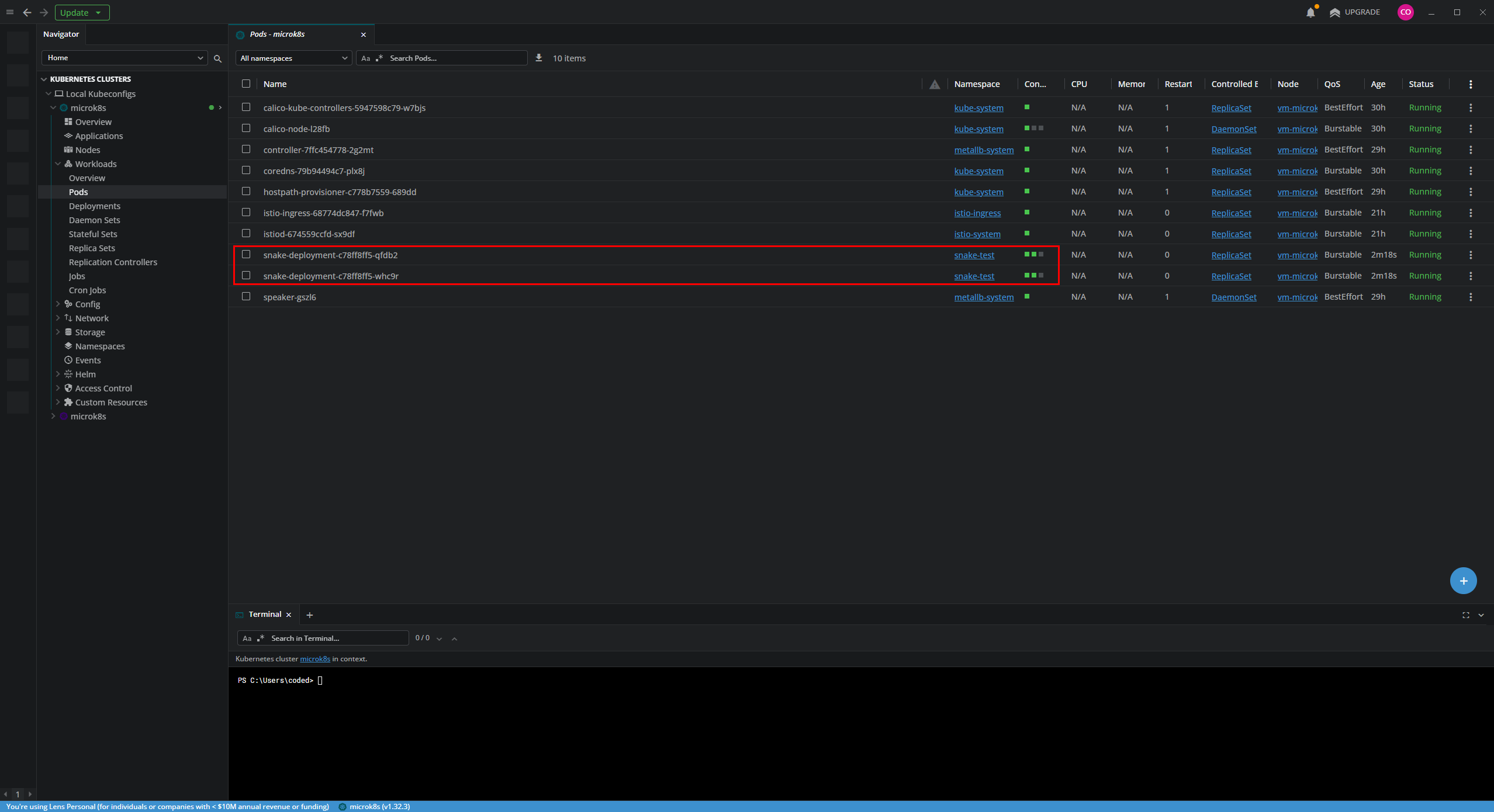Expand the Access Control tree node

point(58,388)
